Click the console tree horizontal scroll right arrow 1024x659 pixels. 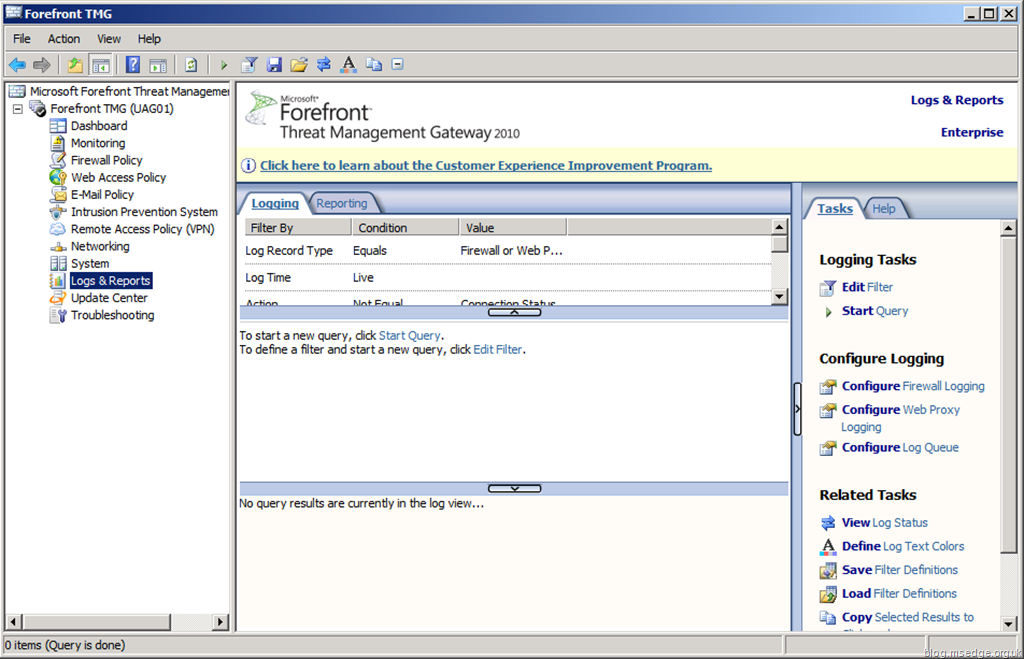point(221,622)
